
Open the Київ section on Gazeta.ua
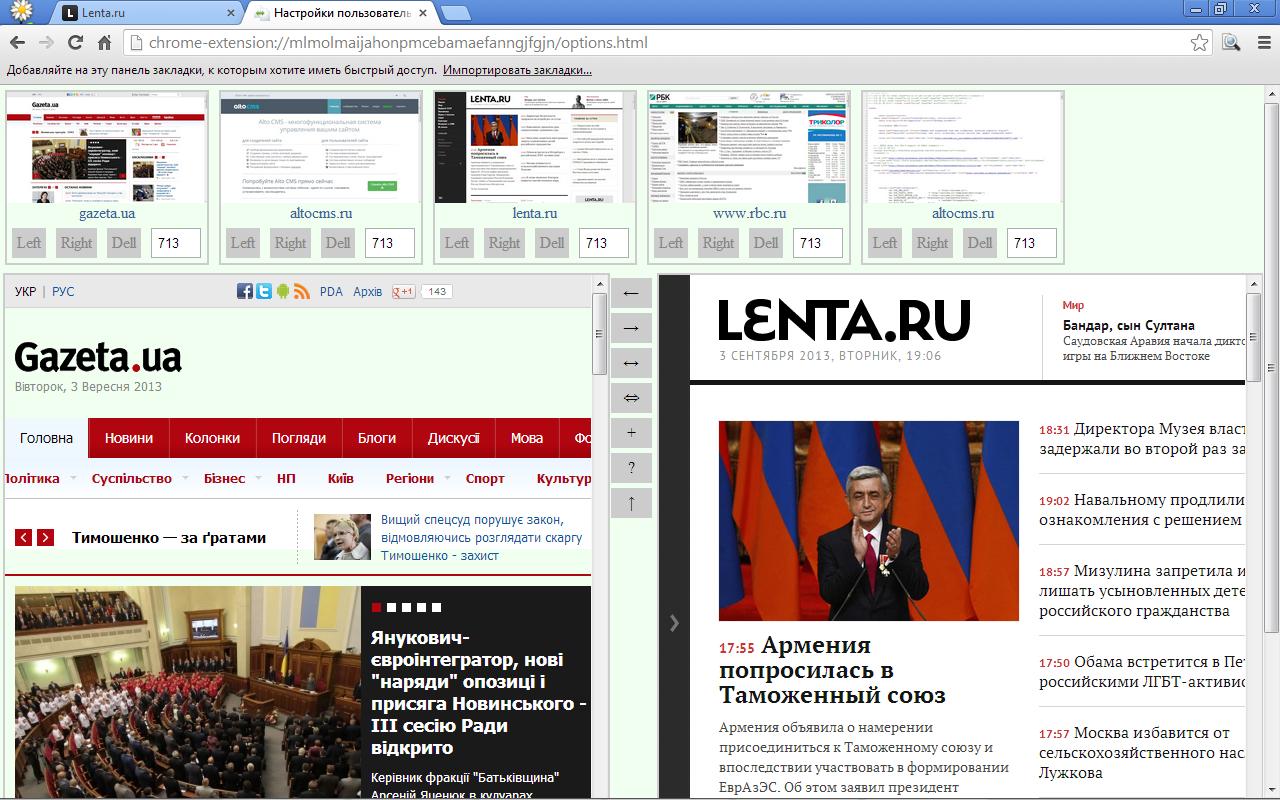point(340,479)
